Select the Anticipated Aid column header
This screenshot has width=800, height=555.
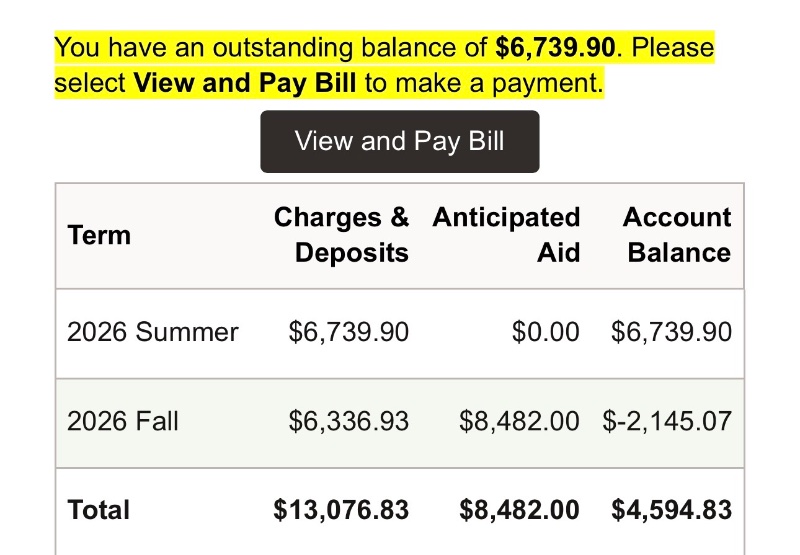(506, 235)
